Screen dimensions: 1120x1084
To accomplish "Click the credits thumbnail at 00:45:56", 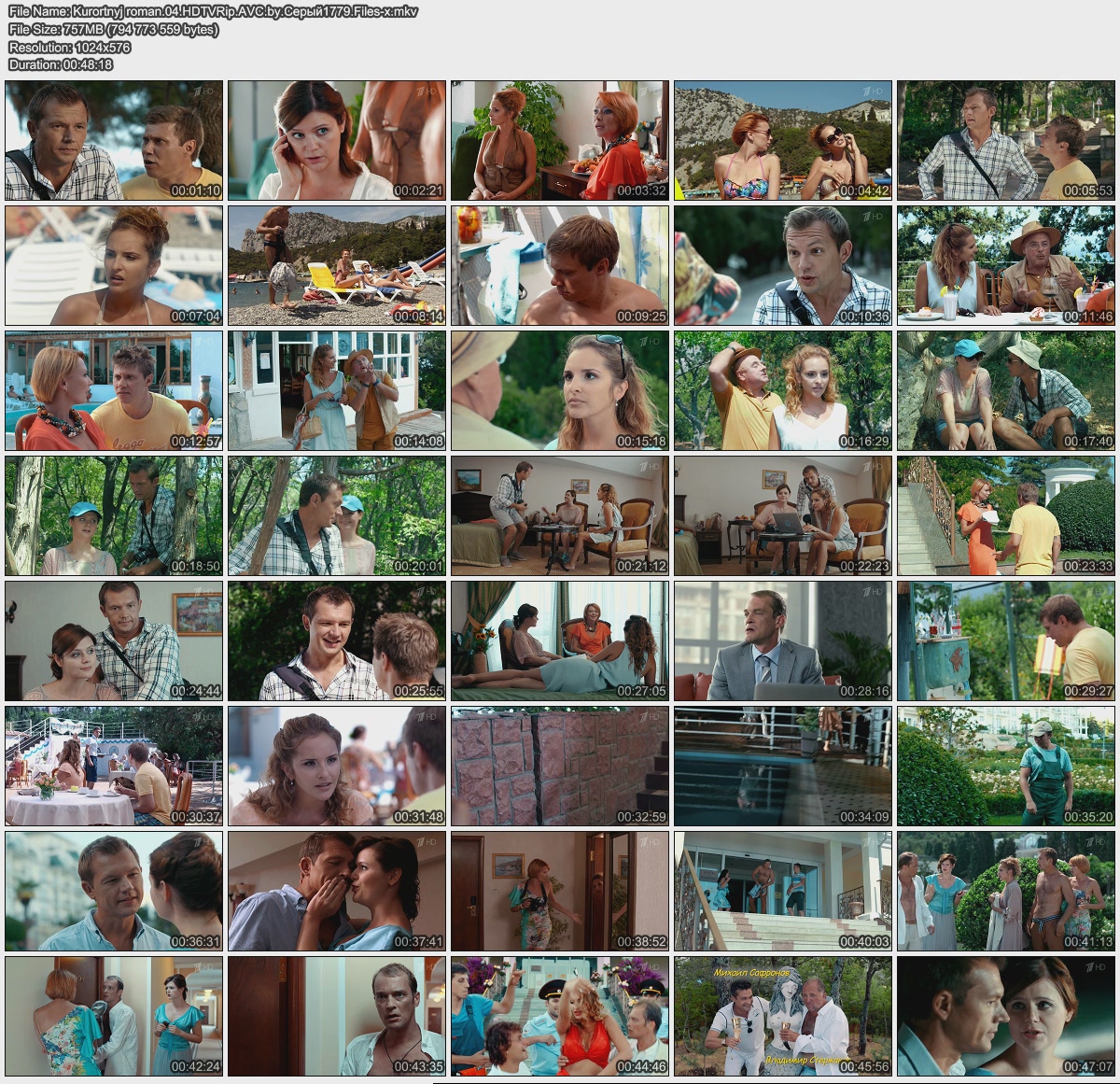I will [x=783, y=1016].
